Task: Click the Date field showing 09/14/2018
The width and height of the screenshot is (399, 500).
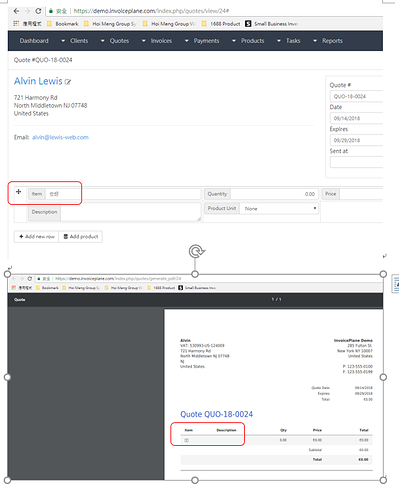Action: point(356,118)
